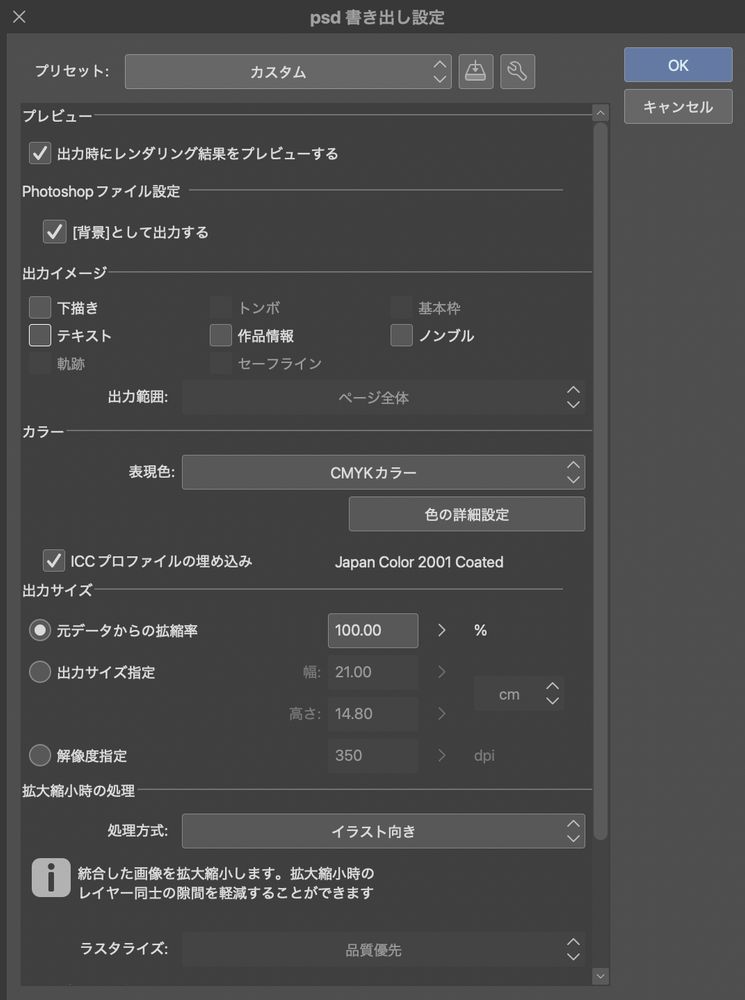Click the info icon beside the description
Screen dimensions: 745x1000
pyautogui.click(x=51, y=878)
